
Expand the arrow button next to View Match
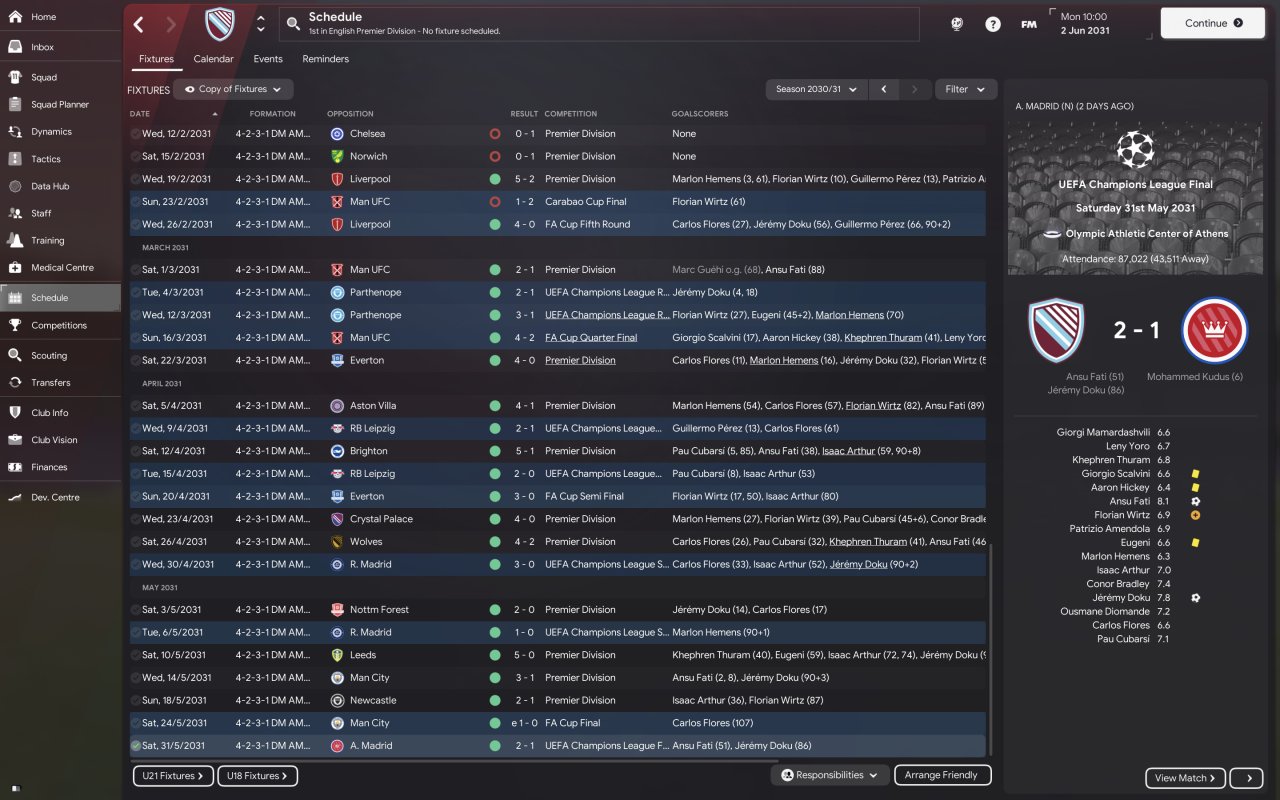(x=1247, y=778)
